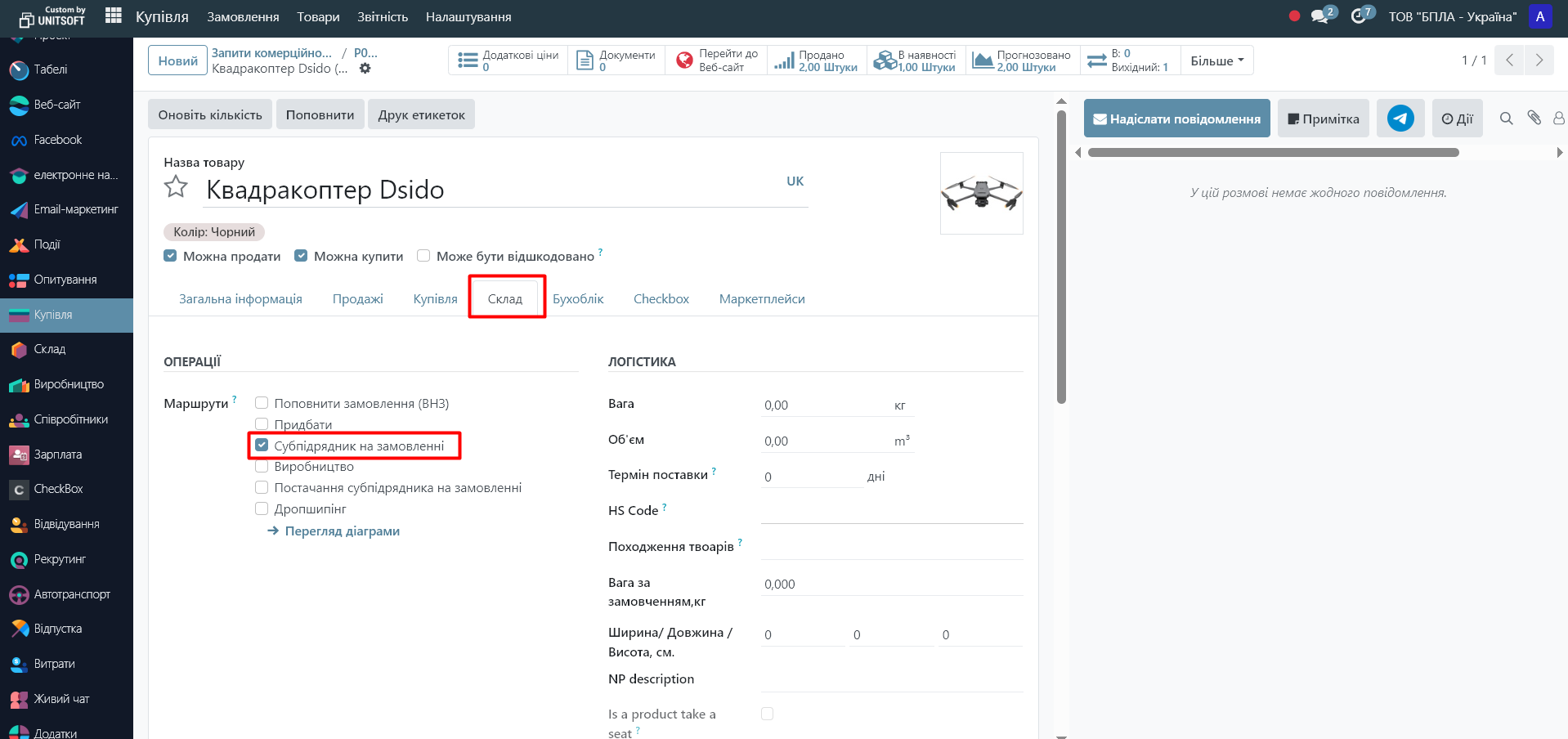Open company selector ТОВ "БПЛА - Україна"
This screenshot has height=739, width=1568.
(x=1452, y=16)
